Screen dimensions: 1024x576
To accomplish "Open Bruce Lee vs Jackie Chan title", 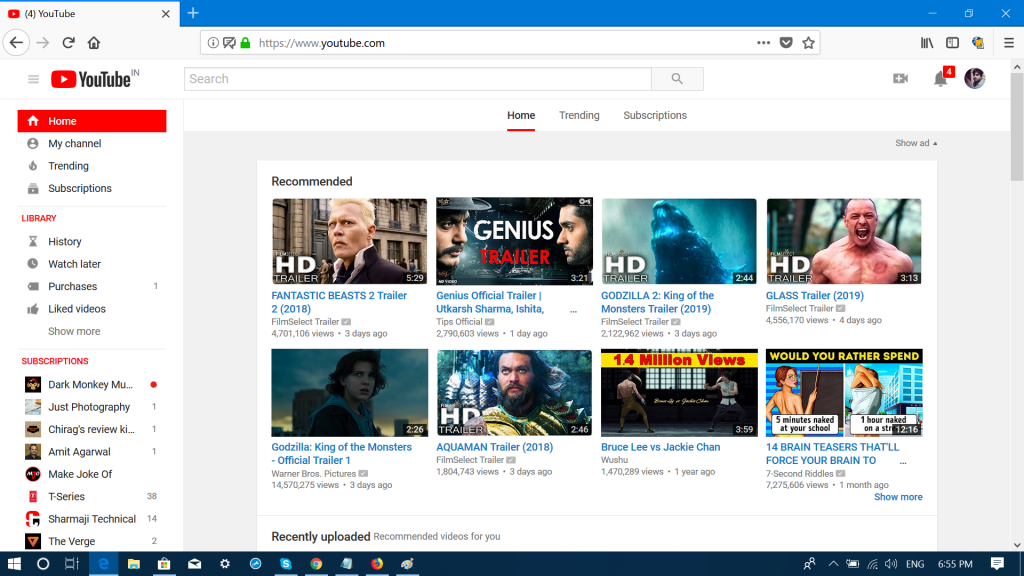I will point(660,447).
